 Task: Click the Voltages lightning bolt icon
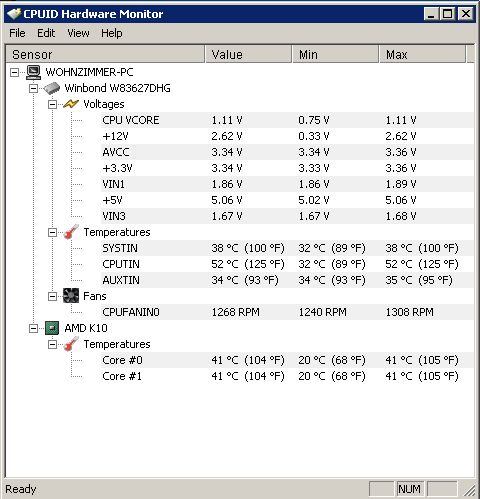[71, 104]
